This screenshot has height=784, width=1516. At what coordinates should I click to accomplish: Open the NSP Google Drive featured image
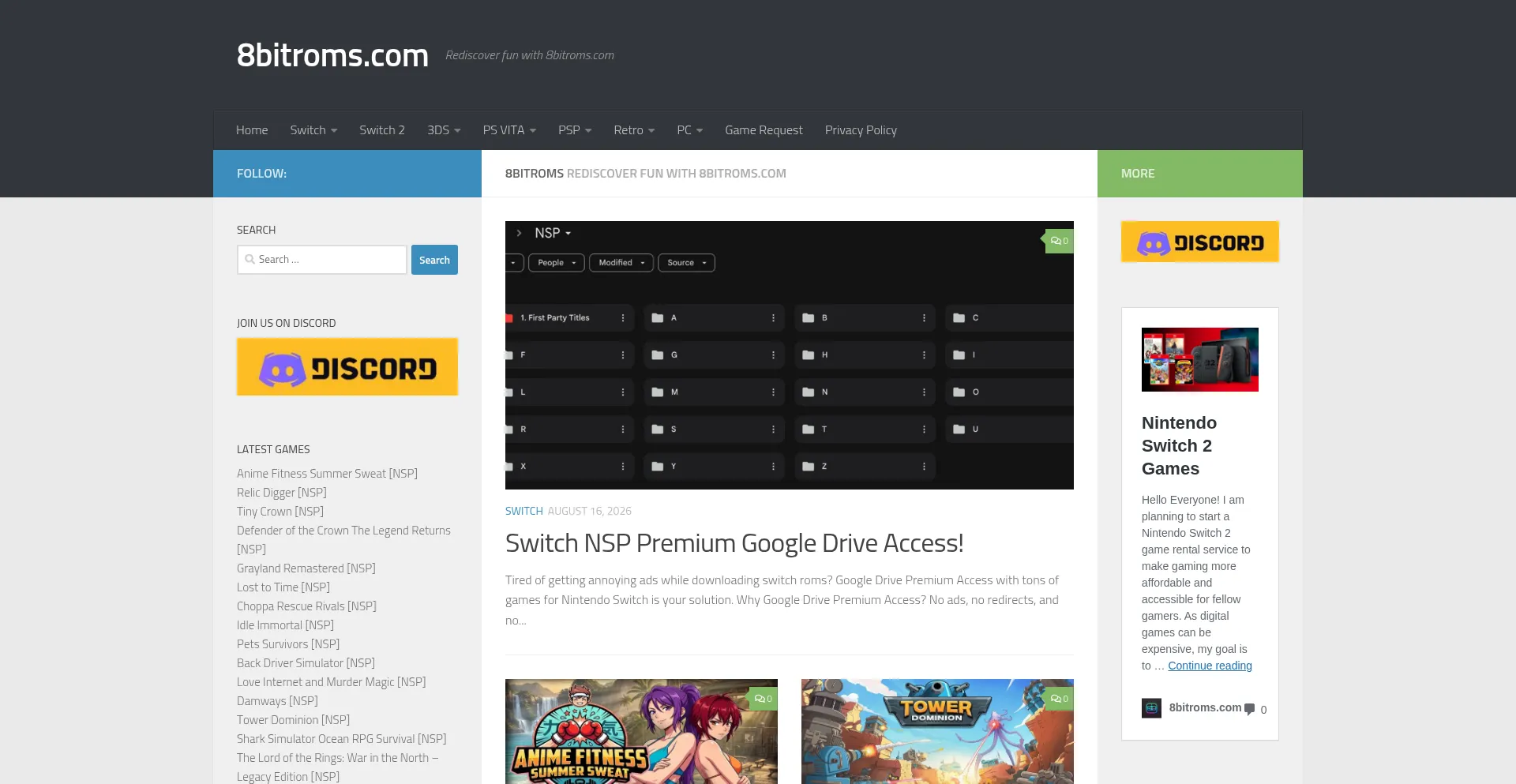(790, 355)
